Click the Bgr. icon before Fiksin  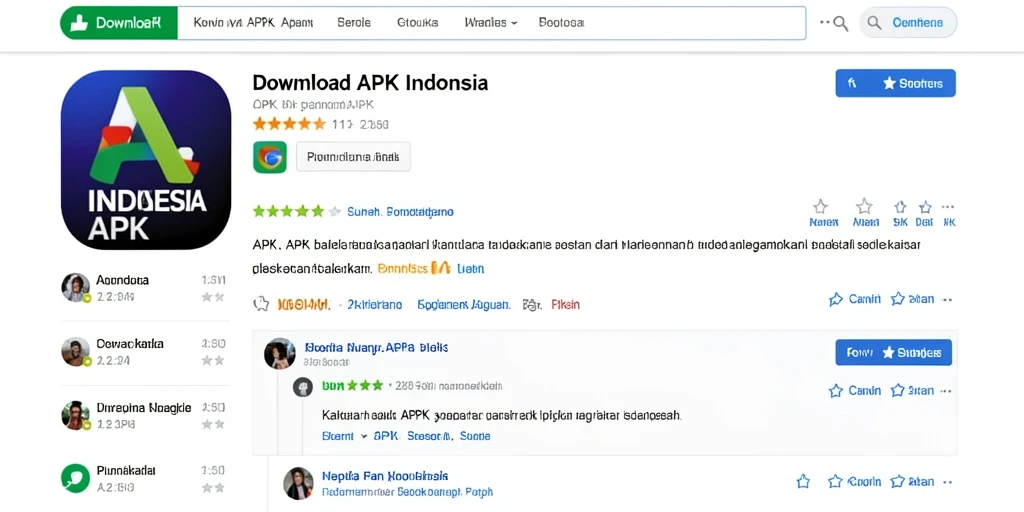[532, 304]
